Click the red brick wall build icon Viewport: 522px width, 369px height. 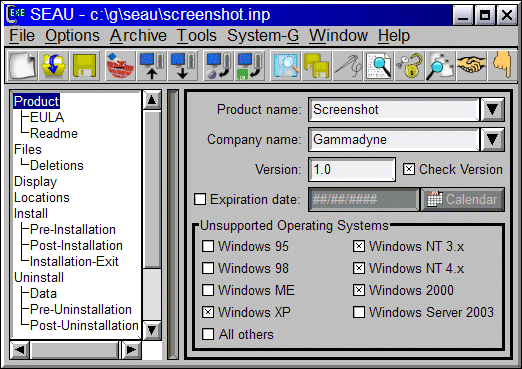120,65
